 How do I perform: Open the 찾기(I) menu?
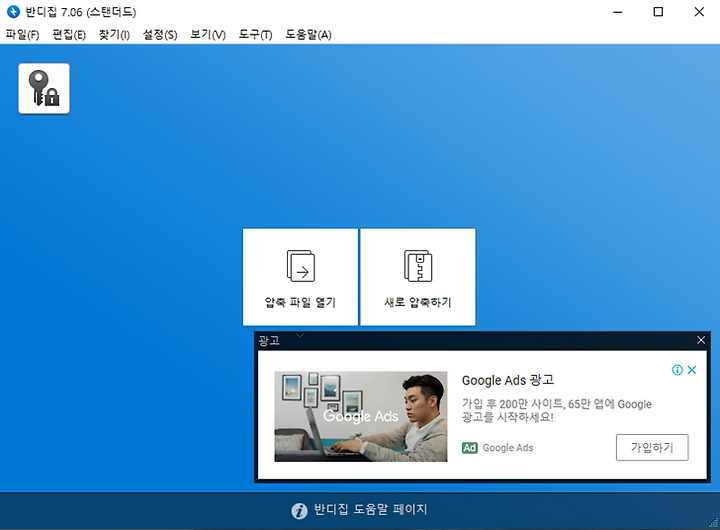point(114,35)
